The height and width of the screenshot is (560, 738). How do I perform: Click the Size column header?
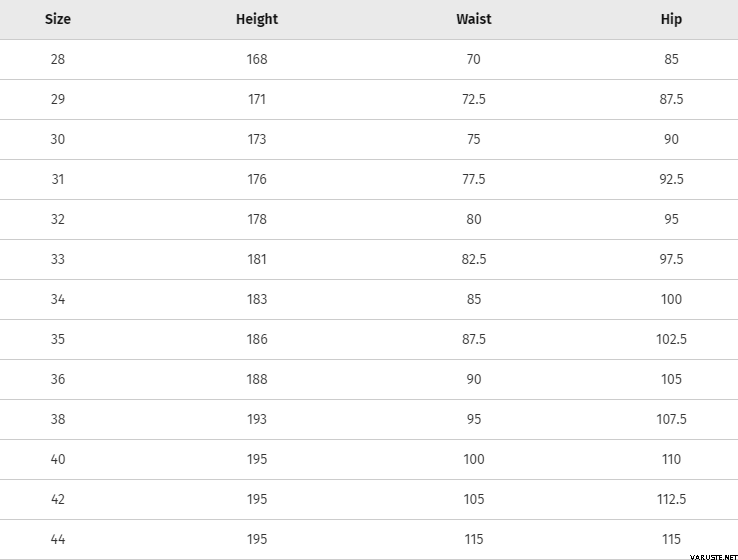pos(58,19)
